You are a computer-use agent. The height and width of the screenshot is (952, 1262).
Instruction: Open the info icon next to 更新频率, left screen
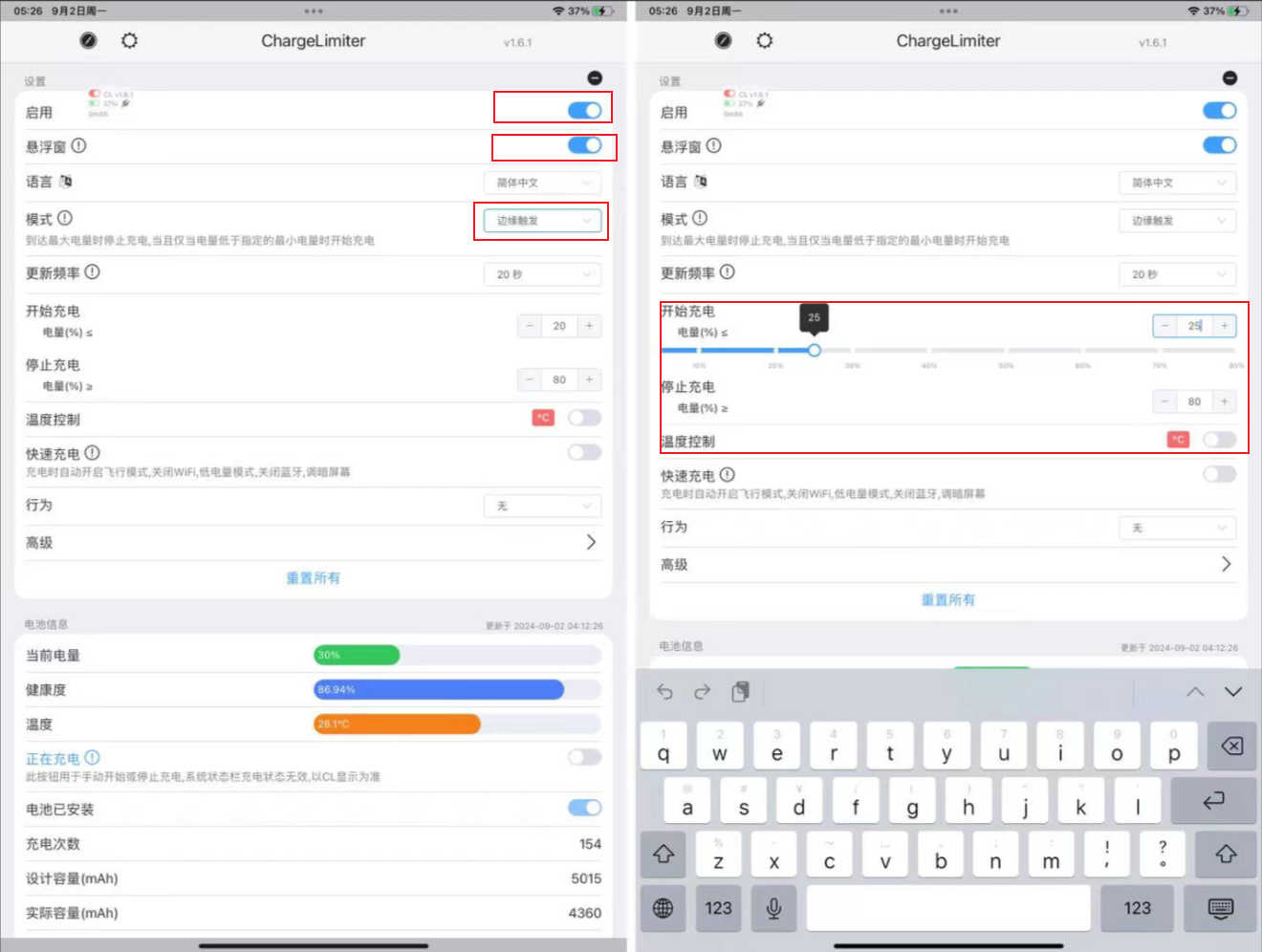tap(92, 271)
